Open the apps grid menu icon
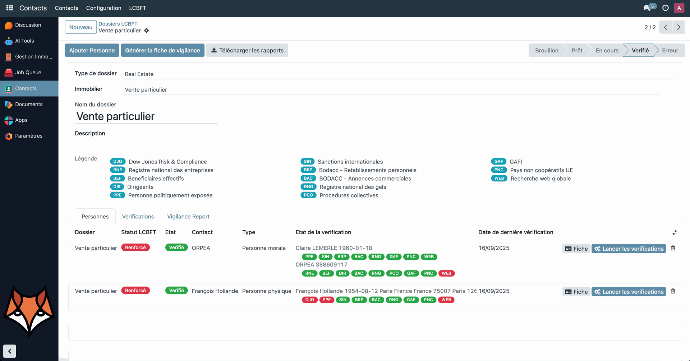 point(9,8)
